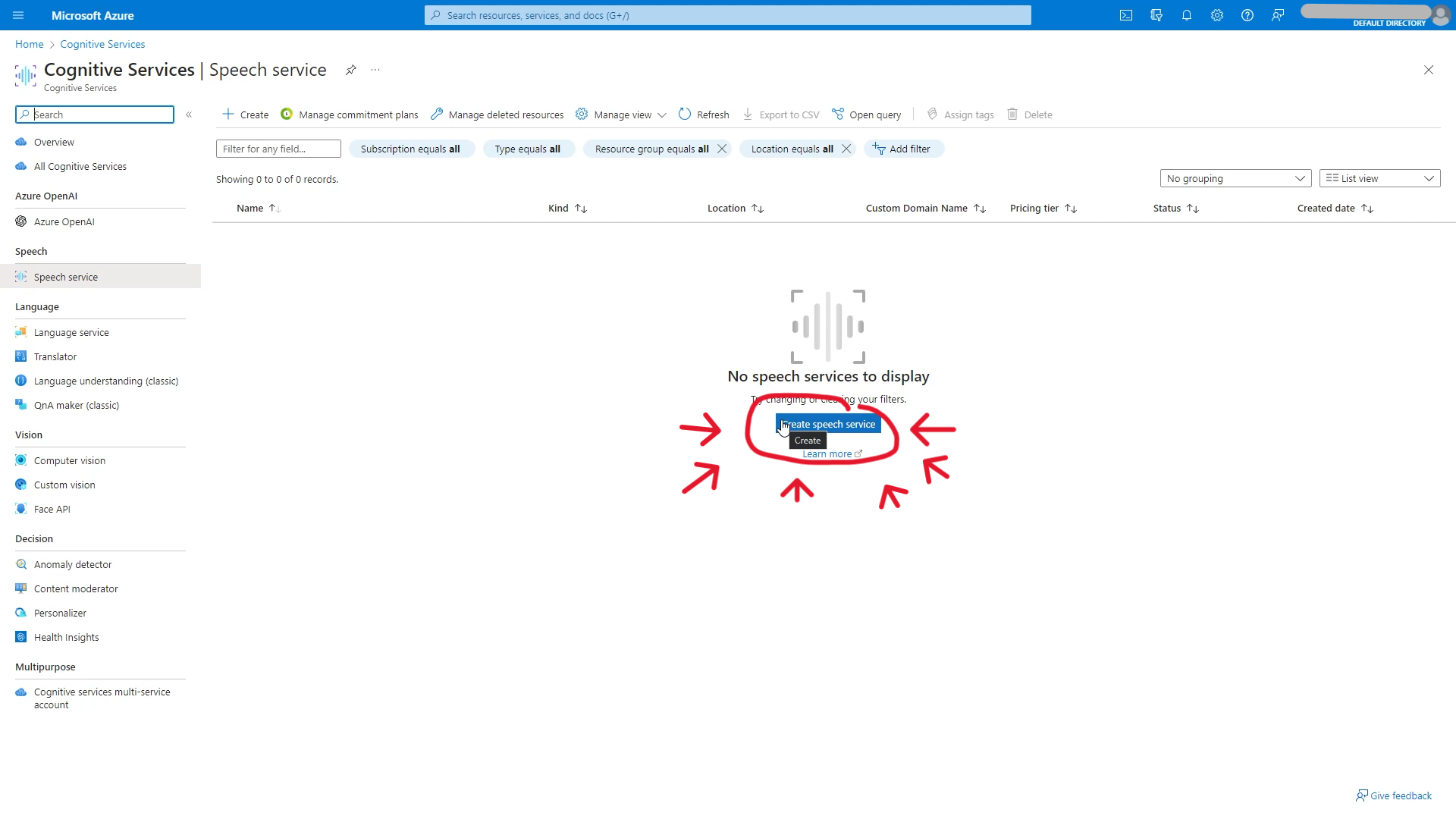Screen dimensions: 1456x819
Task: Click the Filter for any field box
Action: click(x=278, y=149)
